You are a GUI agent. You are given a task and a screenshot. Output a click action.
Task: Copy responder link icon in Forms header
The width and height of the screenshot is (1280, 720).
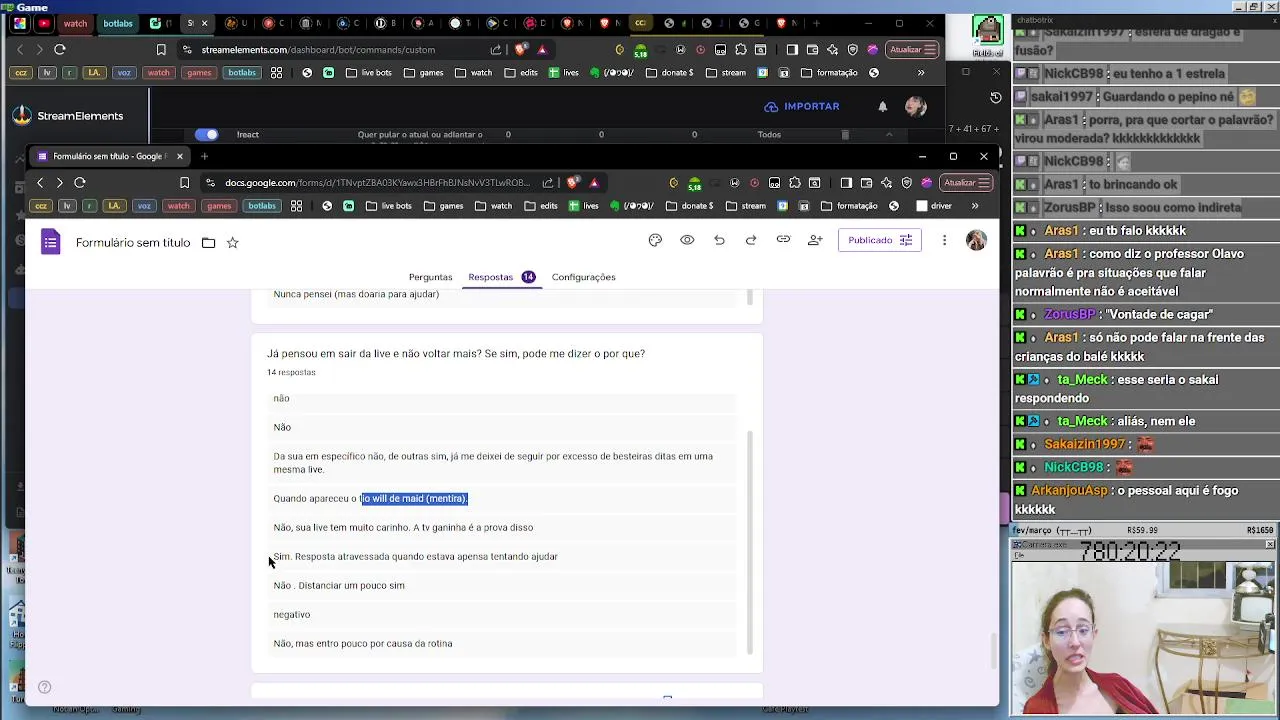coord(783,240)
